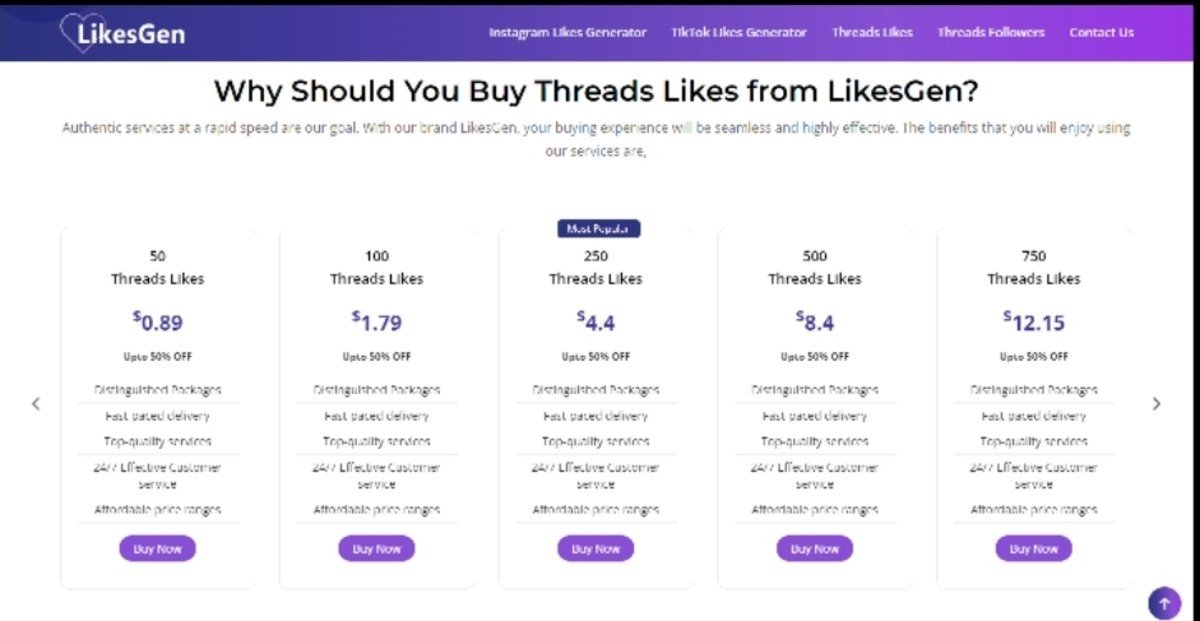
Task: Buy the 750 Threads Likes package
Action: pyautogui.click(x=1033, y=548)
